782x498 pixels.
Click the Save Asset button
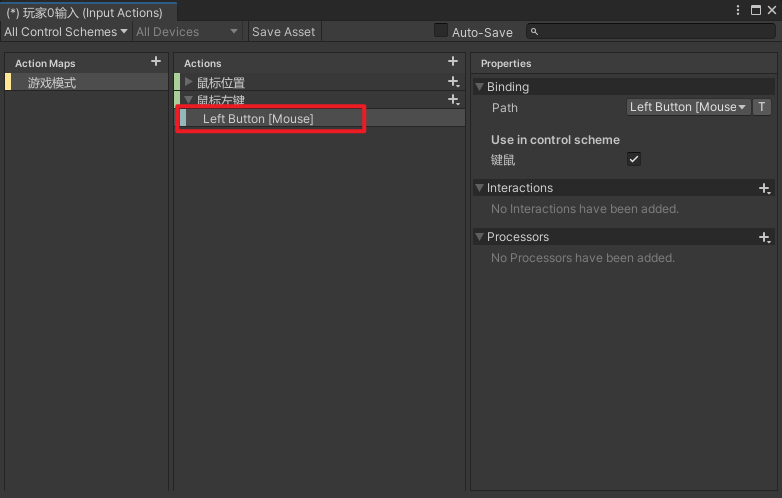(283, 32)
